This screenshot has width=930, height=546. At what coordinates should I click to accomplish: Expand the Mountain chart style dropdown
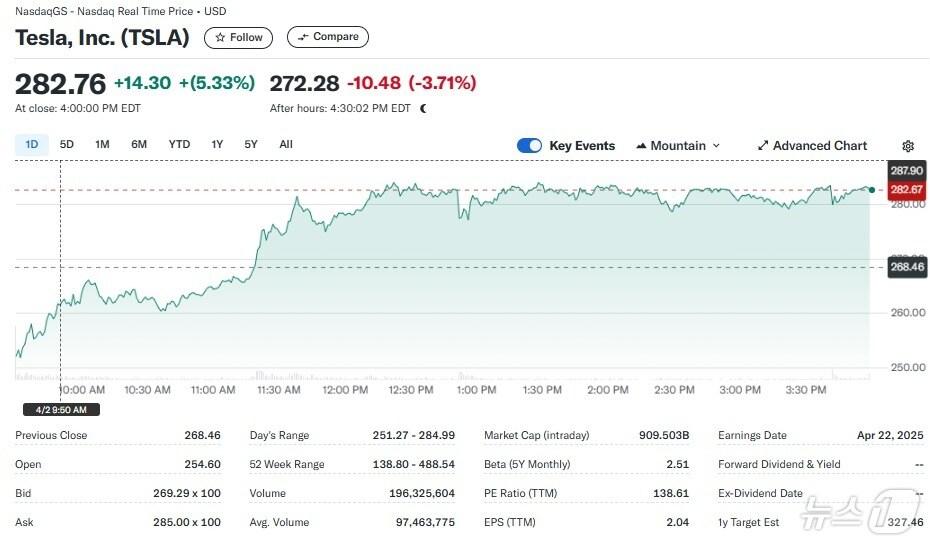tap(715, 146)
